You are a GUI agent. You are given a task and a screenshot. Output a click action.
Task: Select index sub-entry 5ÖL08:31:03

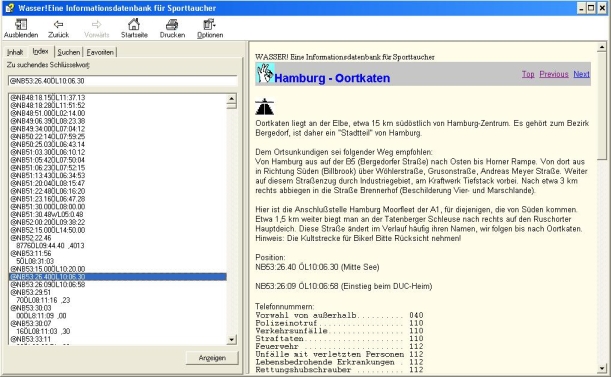35,261
